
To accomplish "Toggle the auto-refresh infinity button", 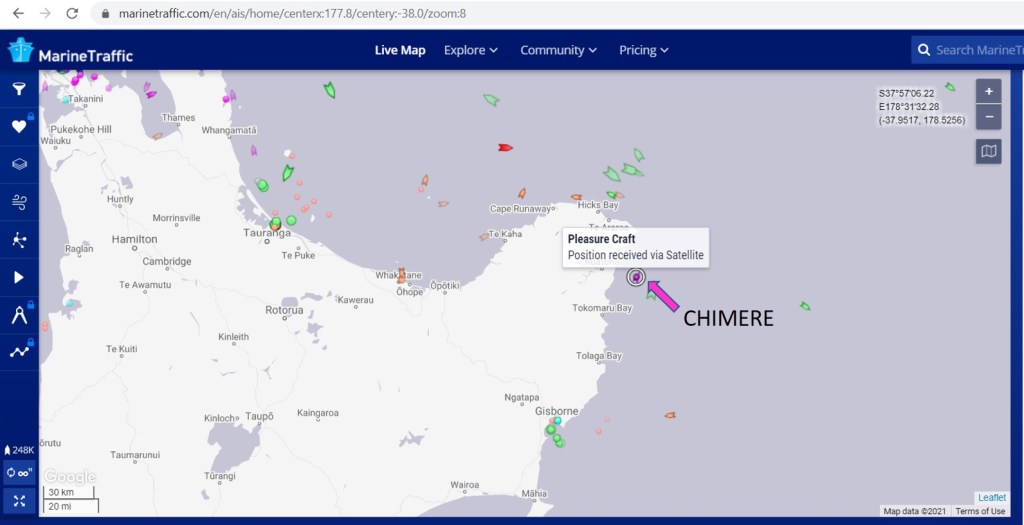I will [19, 473].
